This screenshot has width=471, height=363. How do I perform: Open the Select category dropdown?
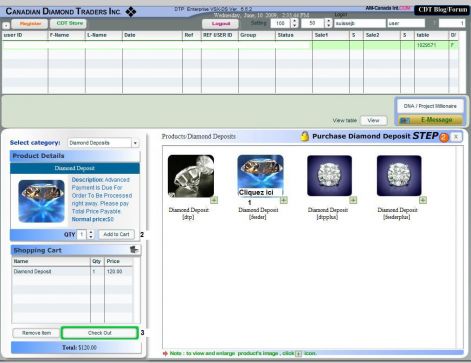coord(103,143)
